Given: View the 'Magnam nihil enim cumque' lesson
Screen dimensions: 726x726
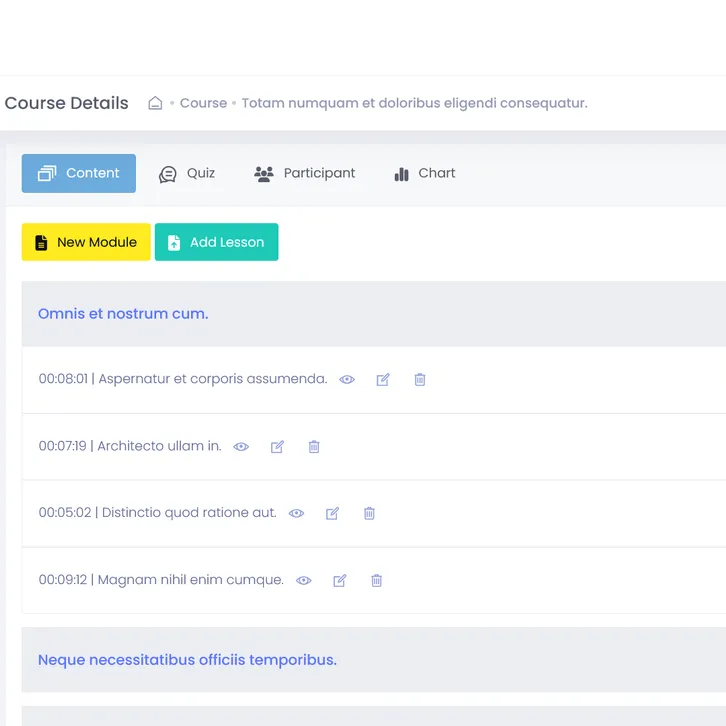Looking at the screenshot, I should [304, 580].
